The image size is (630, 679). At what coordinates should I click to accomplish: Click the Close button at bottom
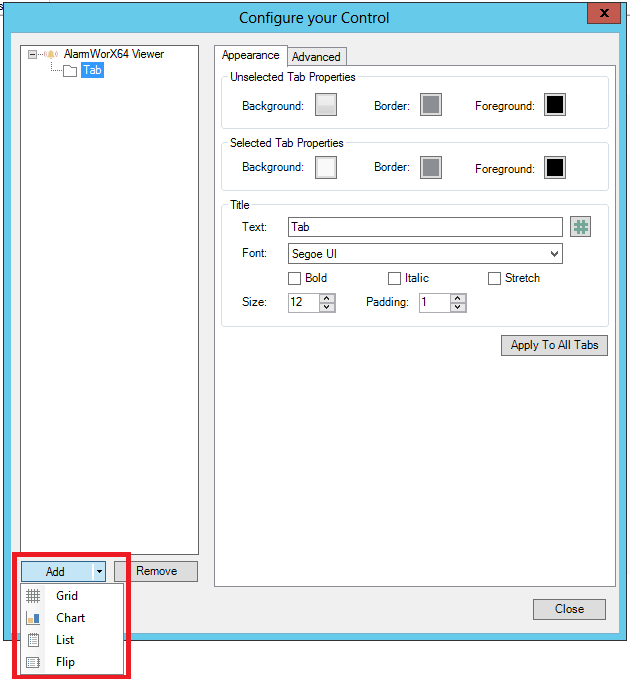pyautogui.click(x=569, y=609)
